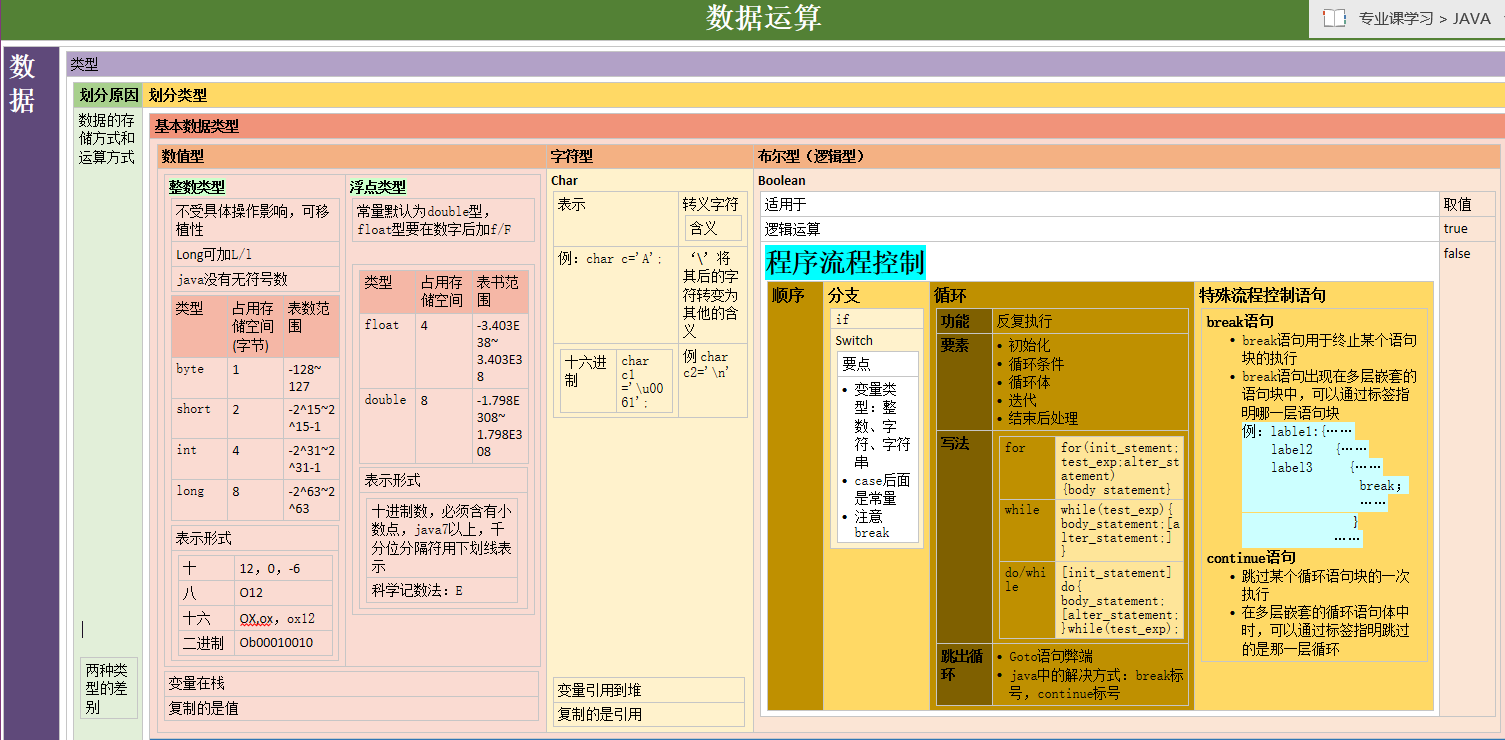The image size is (1505, 740).
Task: Click the highlighted 程序流程控制 heading
Action: pos(845,263)
